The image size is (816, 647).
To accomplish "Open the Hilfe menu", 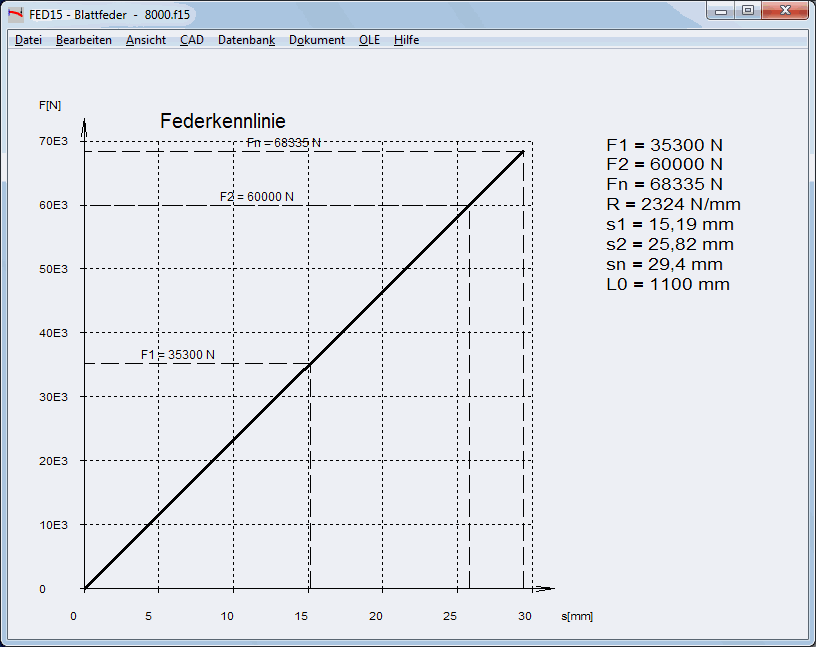I will point(406,40).
